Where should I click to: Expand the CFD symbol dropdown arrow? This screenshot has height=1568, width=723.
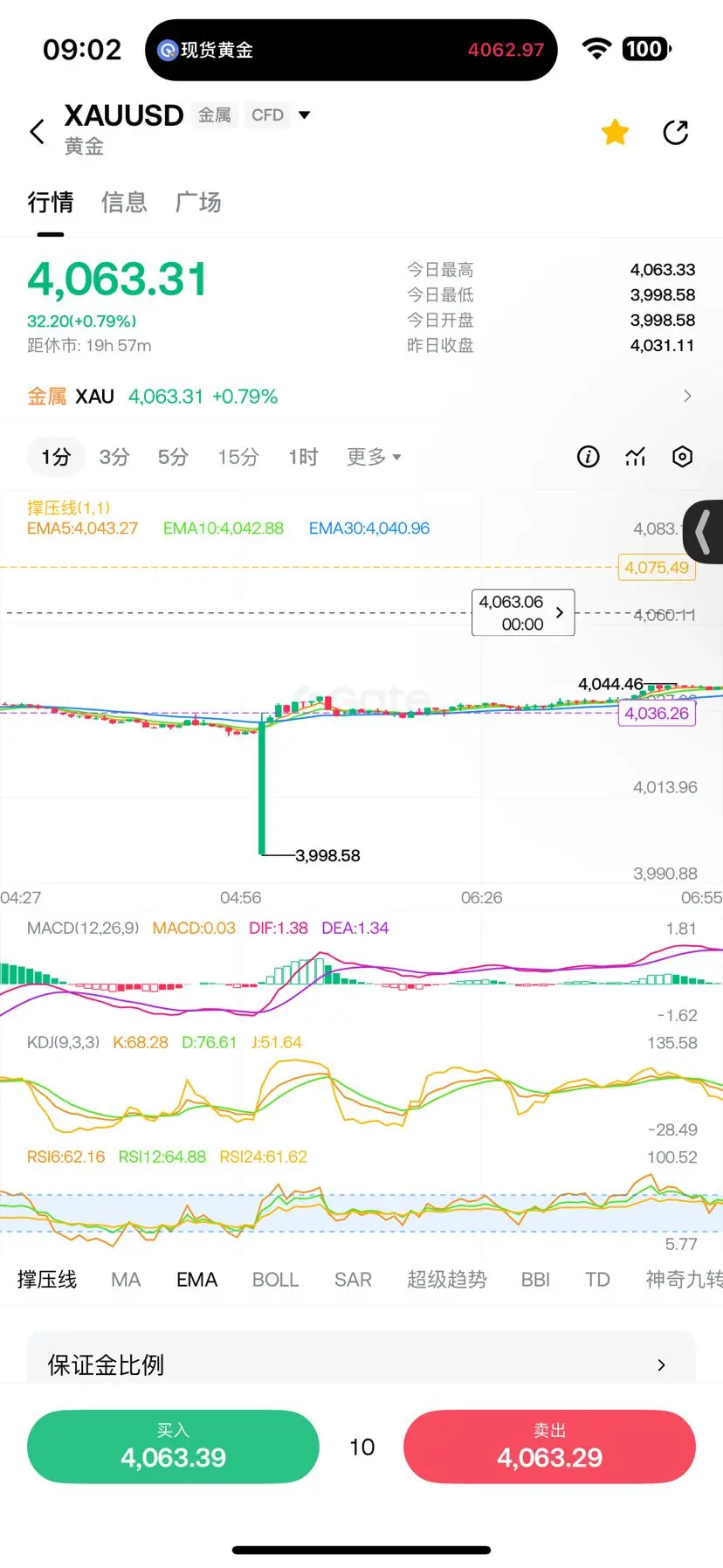point(304,114)
